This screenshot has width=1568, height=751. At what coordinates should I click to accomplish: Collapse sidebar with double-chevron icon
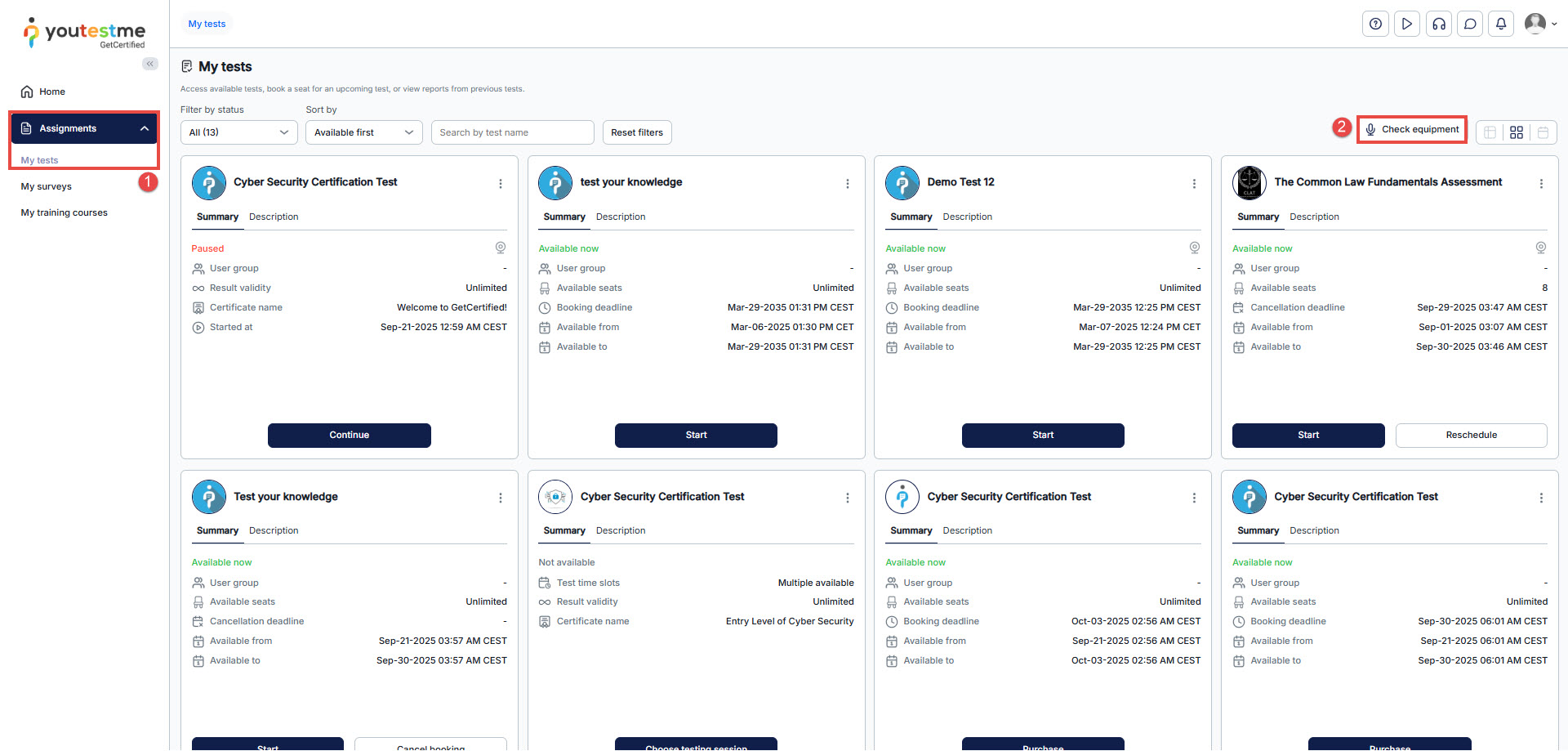pos(150,64)
